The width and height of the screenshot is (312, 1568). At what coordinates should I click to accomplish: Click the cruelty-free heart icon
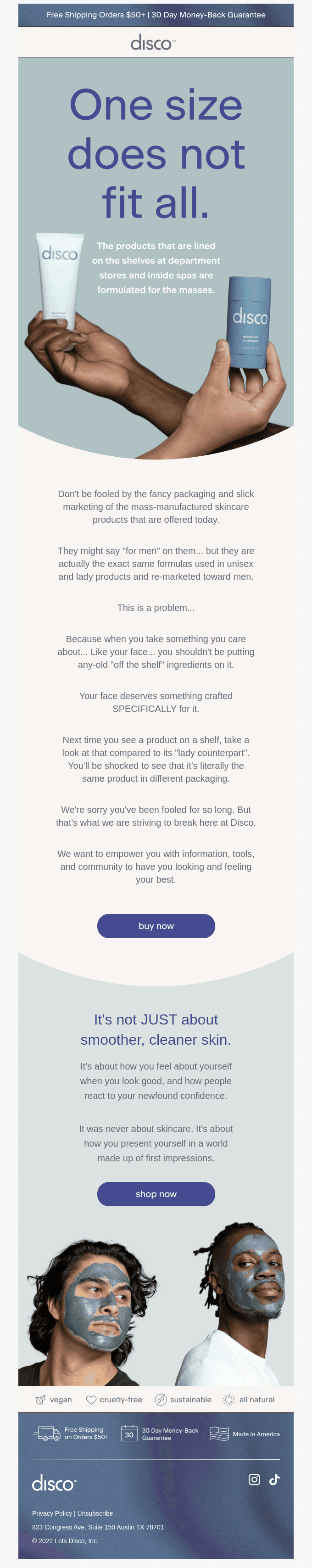click(x=91, y=1400)
